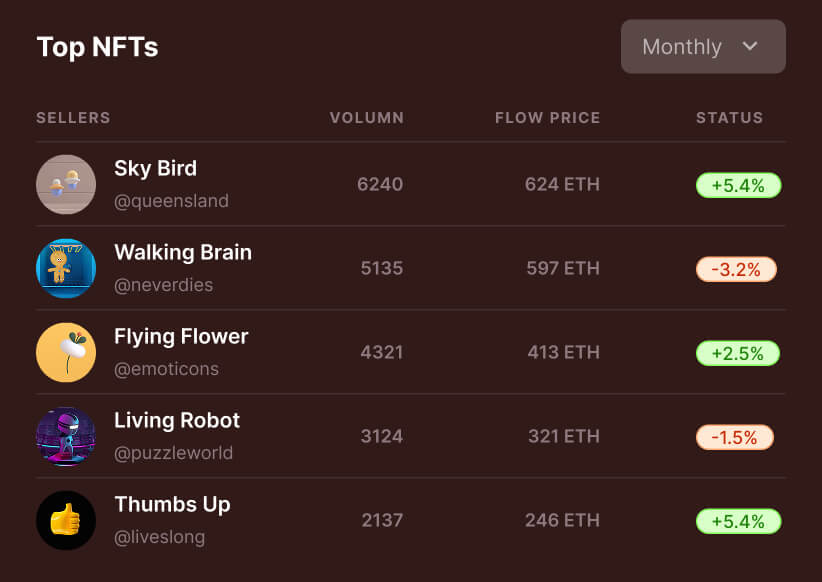The height and width of the screenshot is (582, 822).
Task: Click the -1.5% status badge
Action: (x=734, y=437)
